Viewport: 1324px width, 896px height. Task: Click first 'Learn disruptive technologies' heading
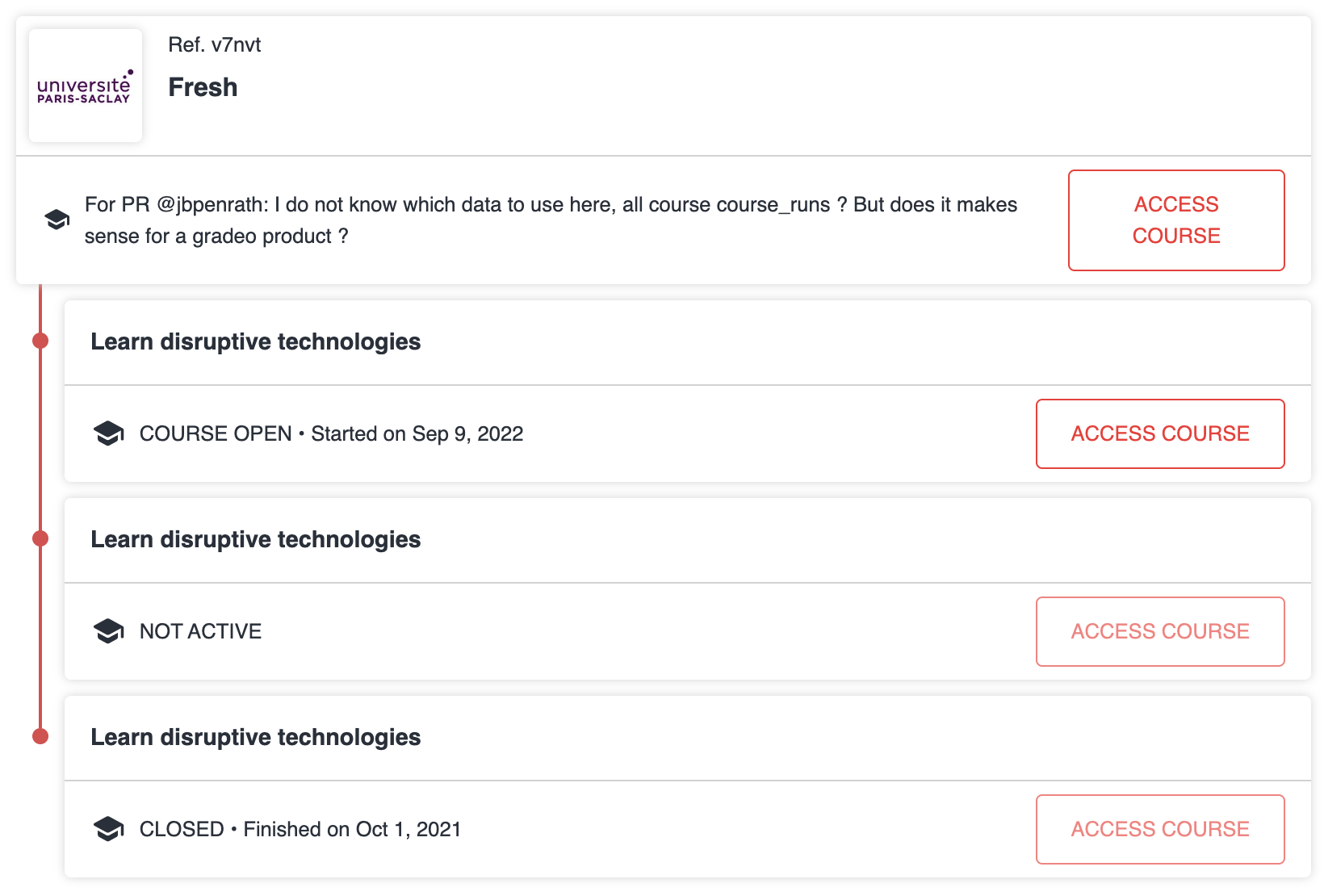255,341
